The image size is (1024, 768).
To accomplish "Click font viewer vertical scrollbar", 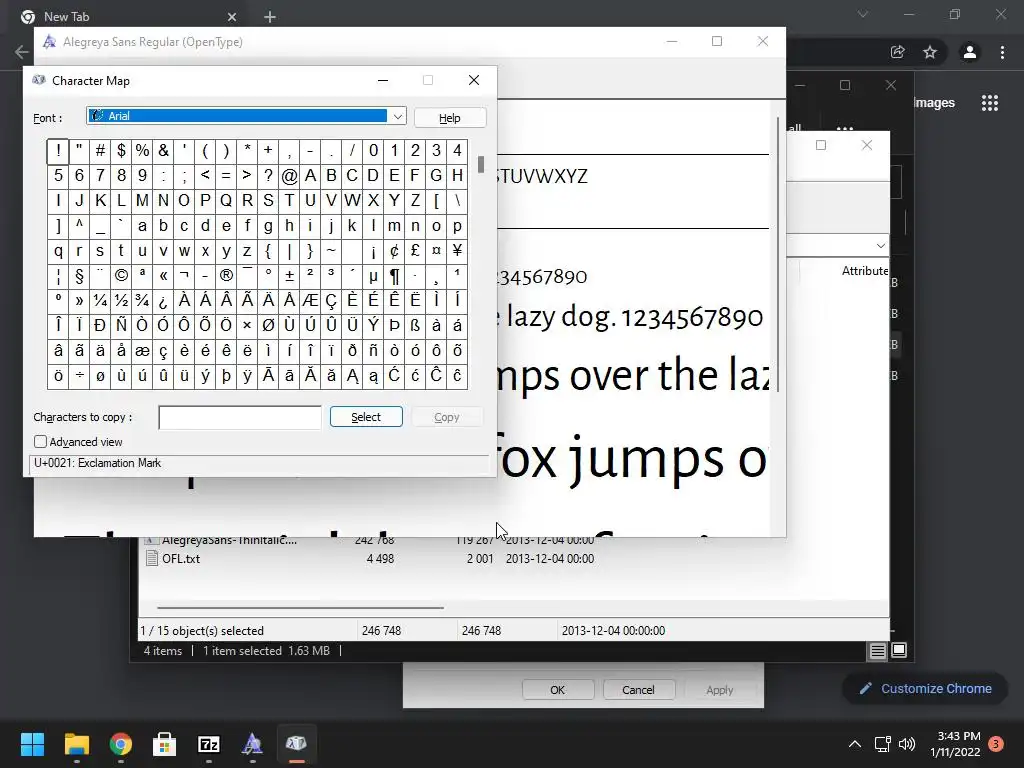I will click(x=777, y=255).
